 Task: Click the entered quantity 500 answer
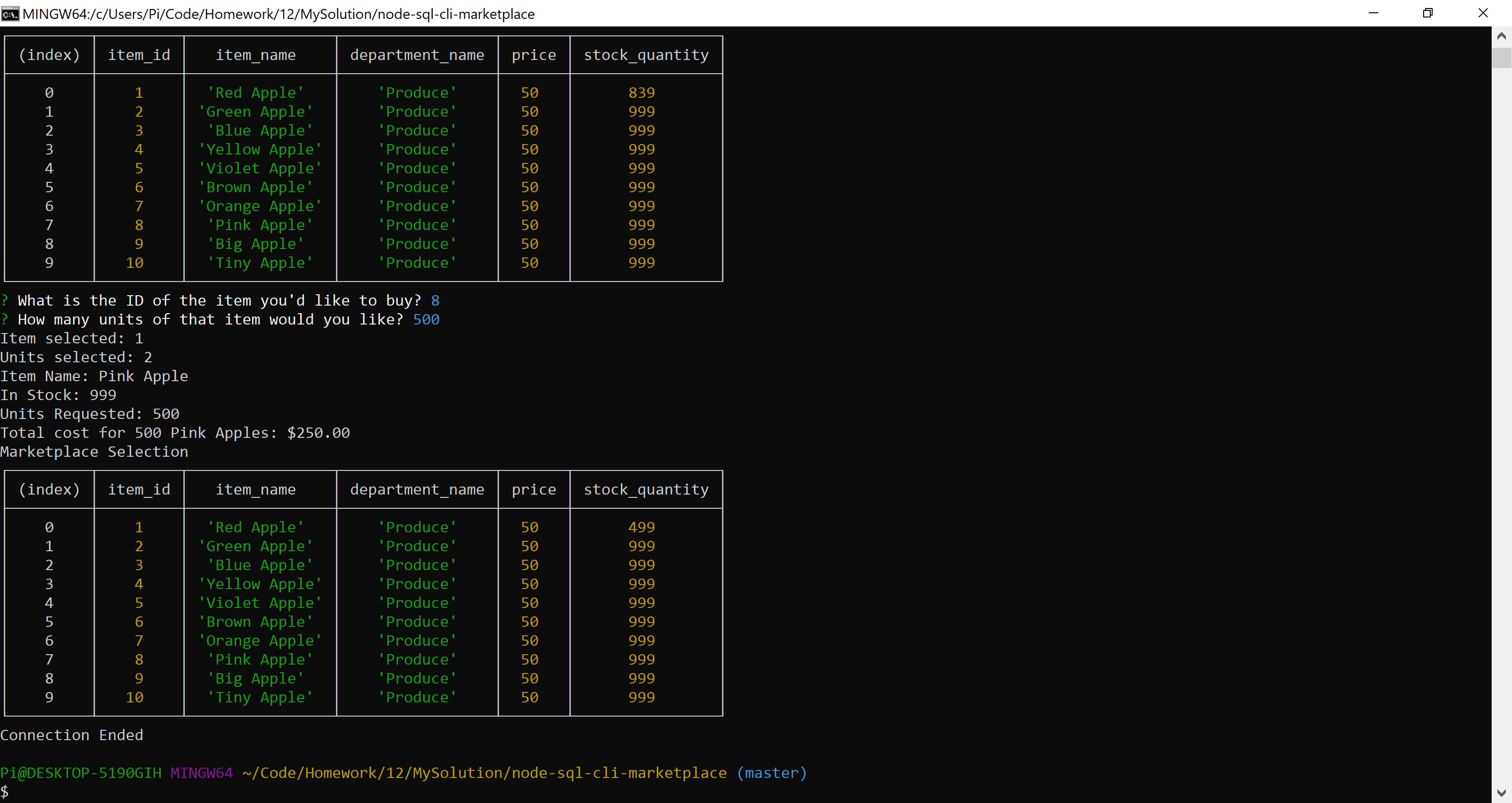click(426, 319)
